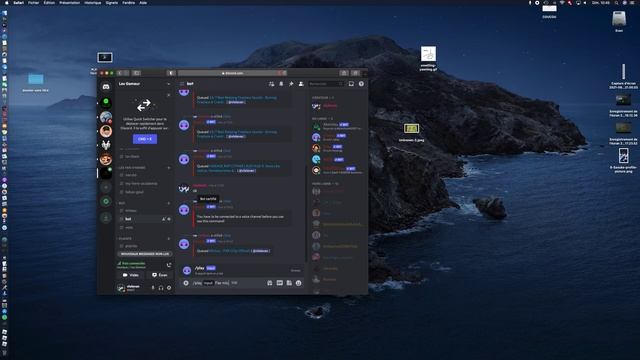Toggle the member list icon in header
The width and height of the screenshot is (640, 360).
[301, 84]
